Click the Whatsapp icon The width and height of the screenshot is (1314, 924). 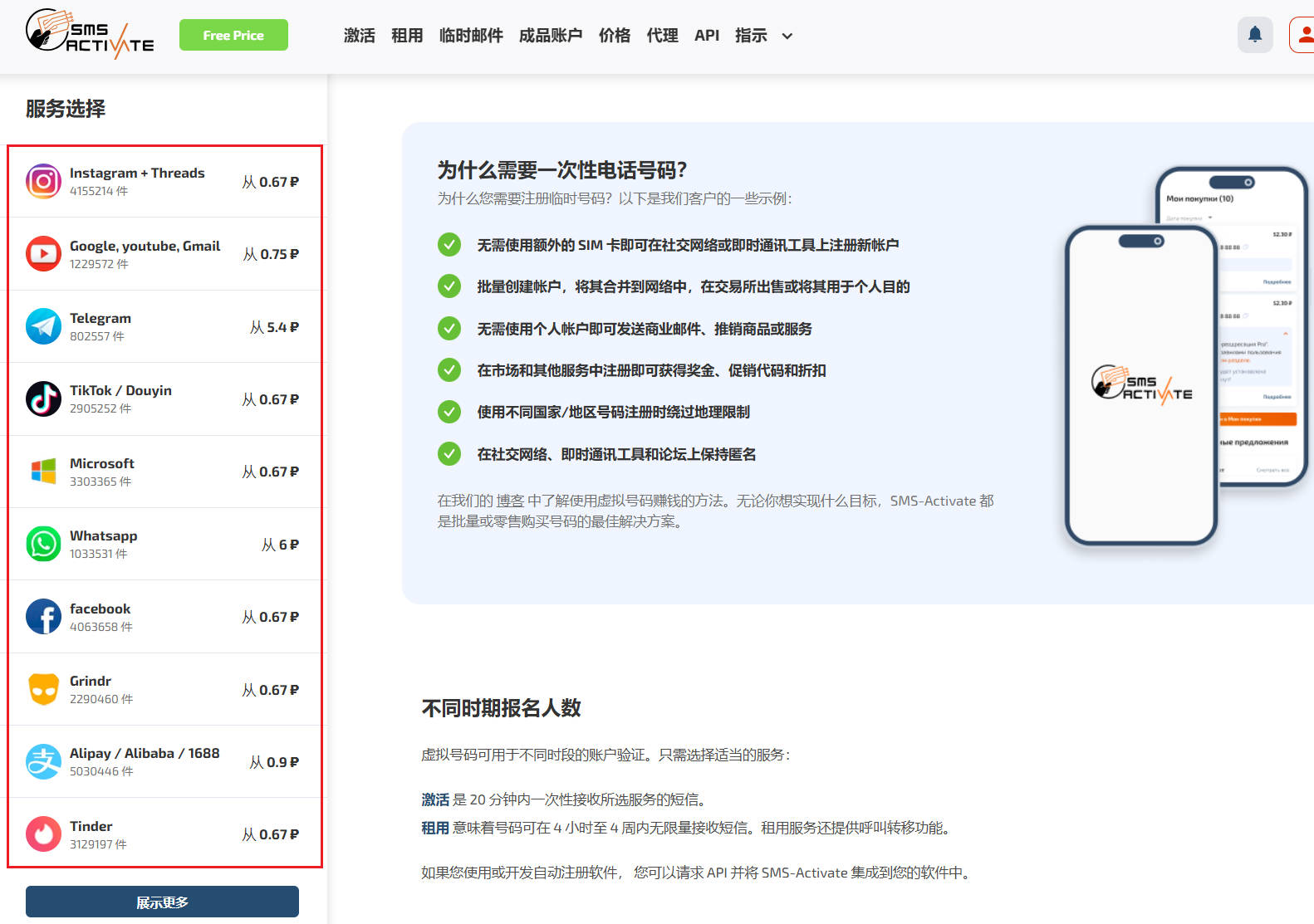pos(43,544)
